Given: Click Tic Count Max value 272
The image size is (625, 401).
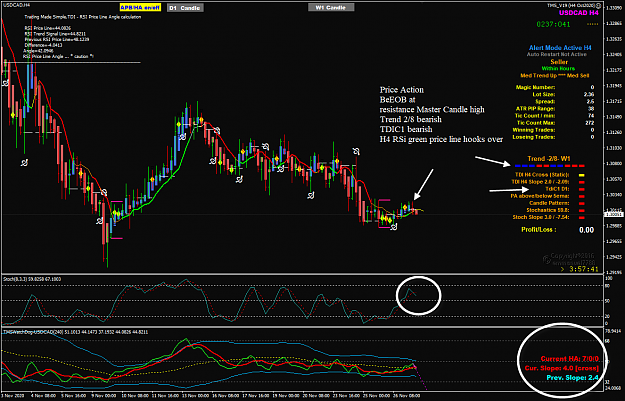Looking at the screenshot, I should (x=590, y=123).
